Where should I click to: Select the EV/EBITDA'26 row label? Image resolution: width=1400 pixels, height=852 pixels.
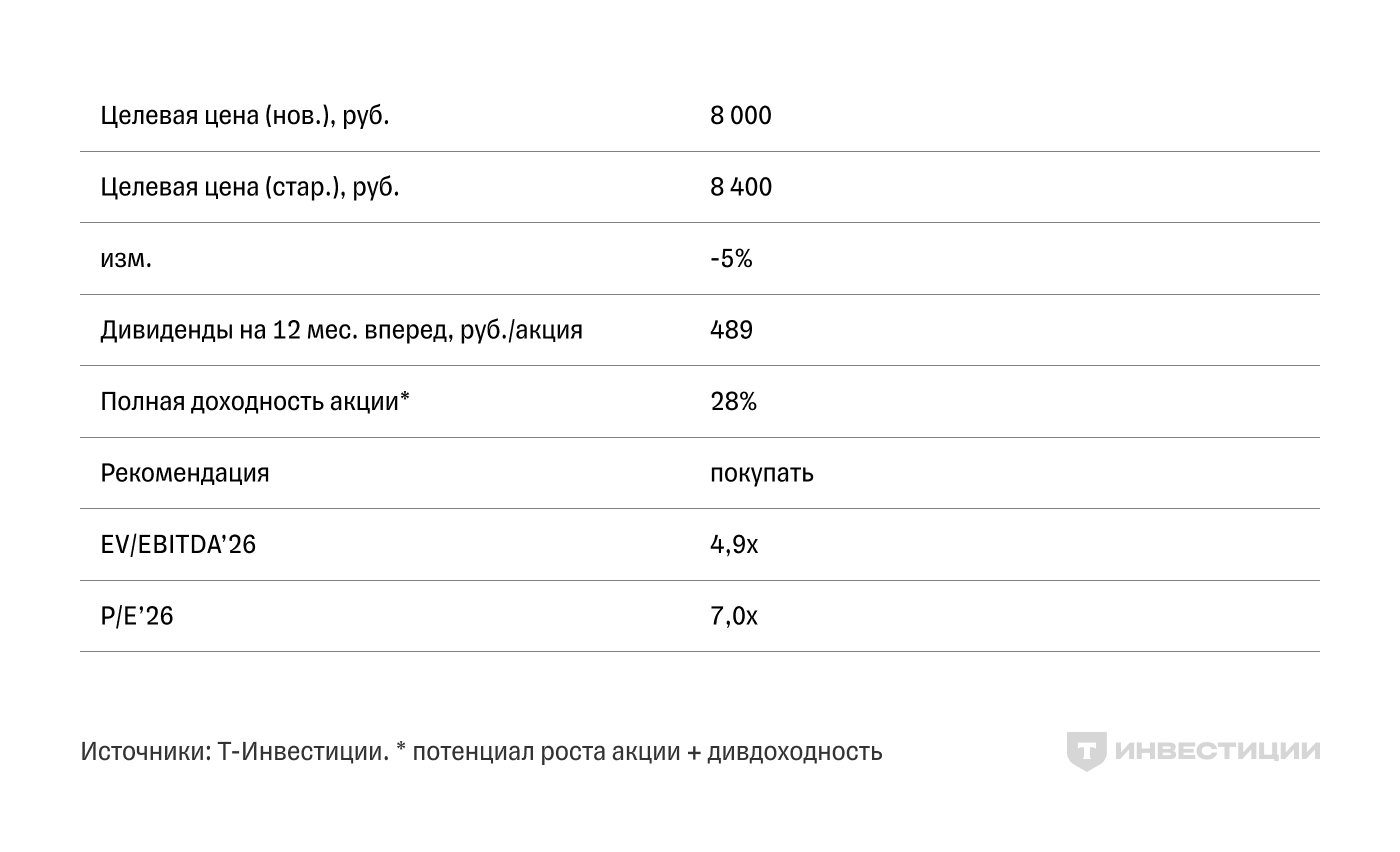click(x=178, y=545)
